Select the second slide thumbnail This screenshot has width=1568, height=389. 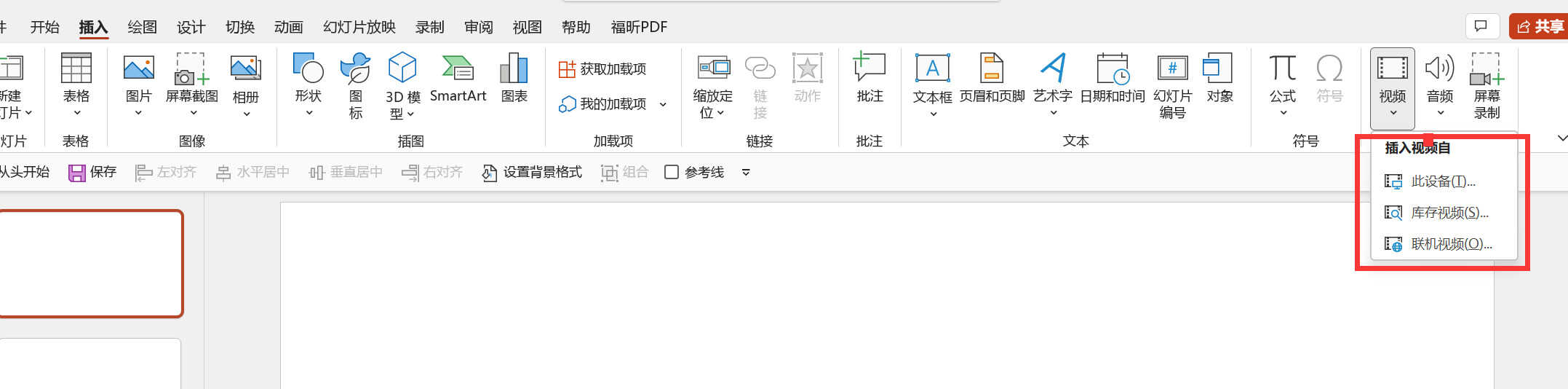90,364
